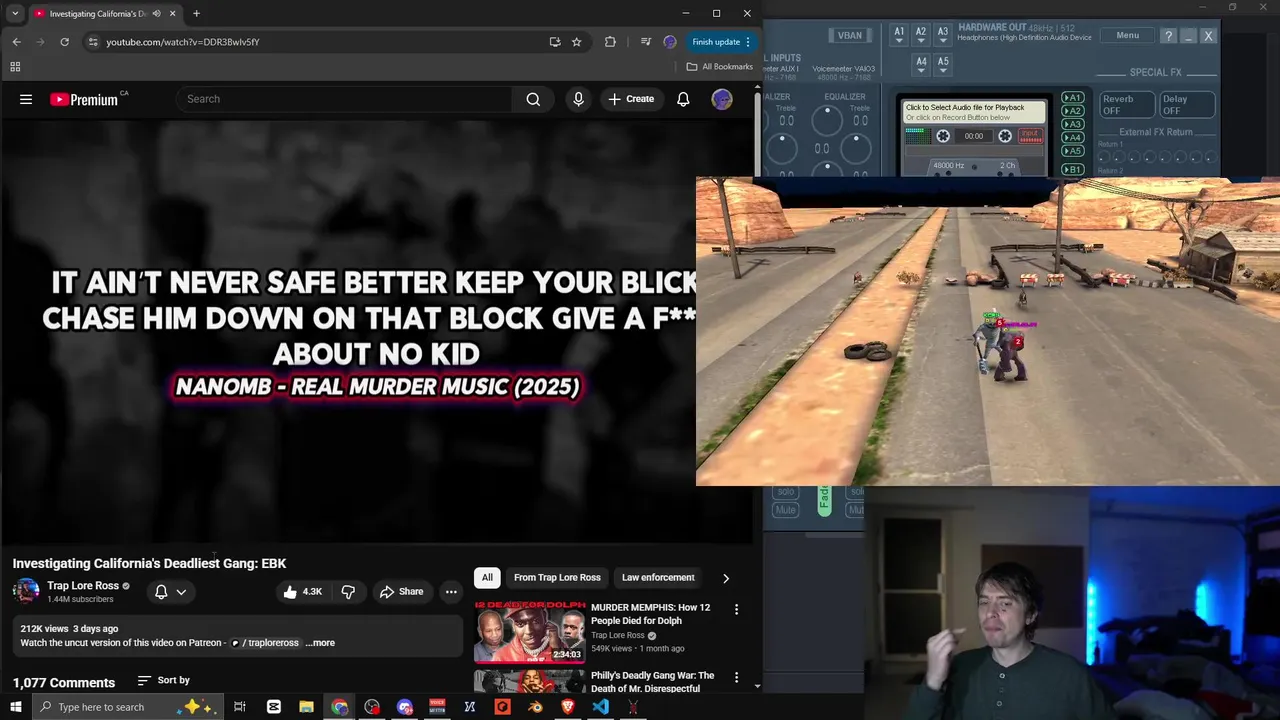Image resolution: width=1280 pixels, height=720 pixels.
Task: Reload the page in Chrome
Action: (64, 42)
